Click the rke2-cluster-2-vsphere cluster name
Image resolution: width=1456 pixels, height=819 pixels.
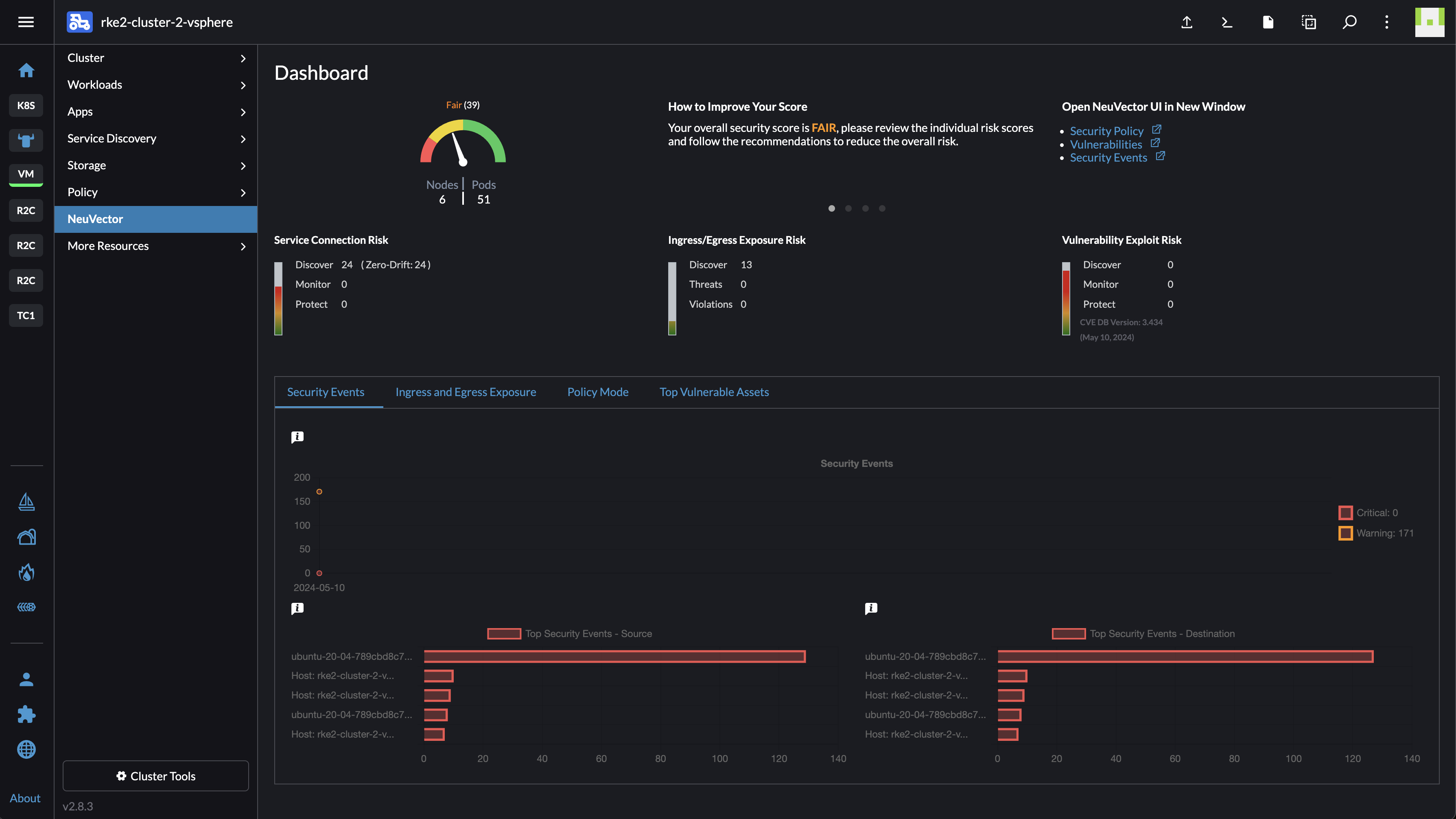tap(167, 22)
